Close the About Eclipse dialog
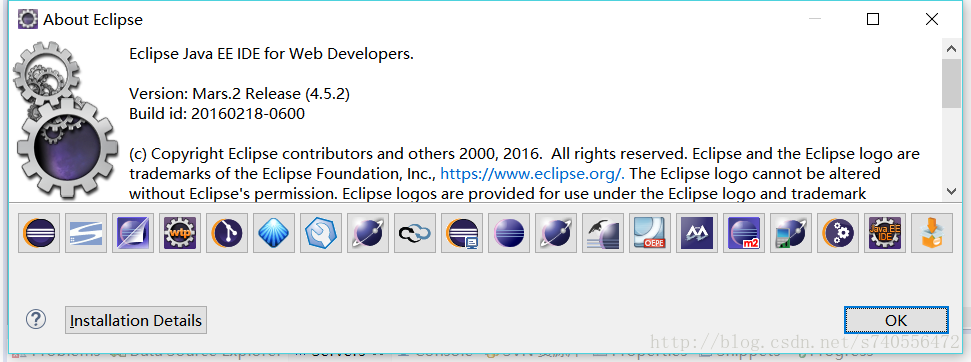 tap(931, 19)
